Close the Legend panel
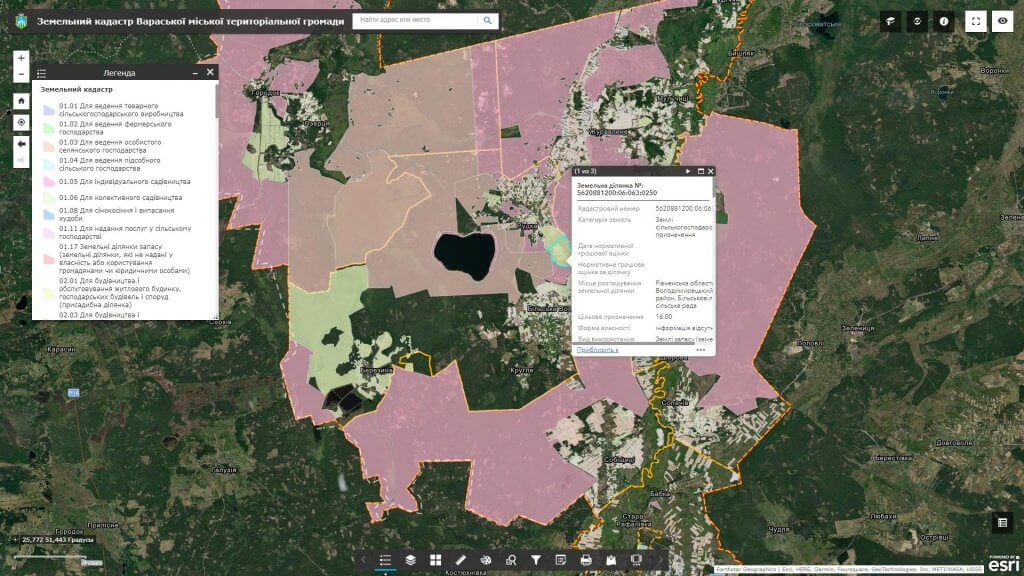The image size is (1024, 576). click(210, 72)
